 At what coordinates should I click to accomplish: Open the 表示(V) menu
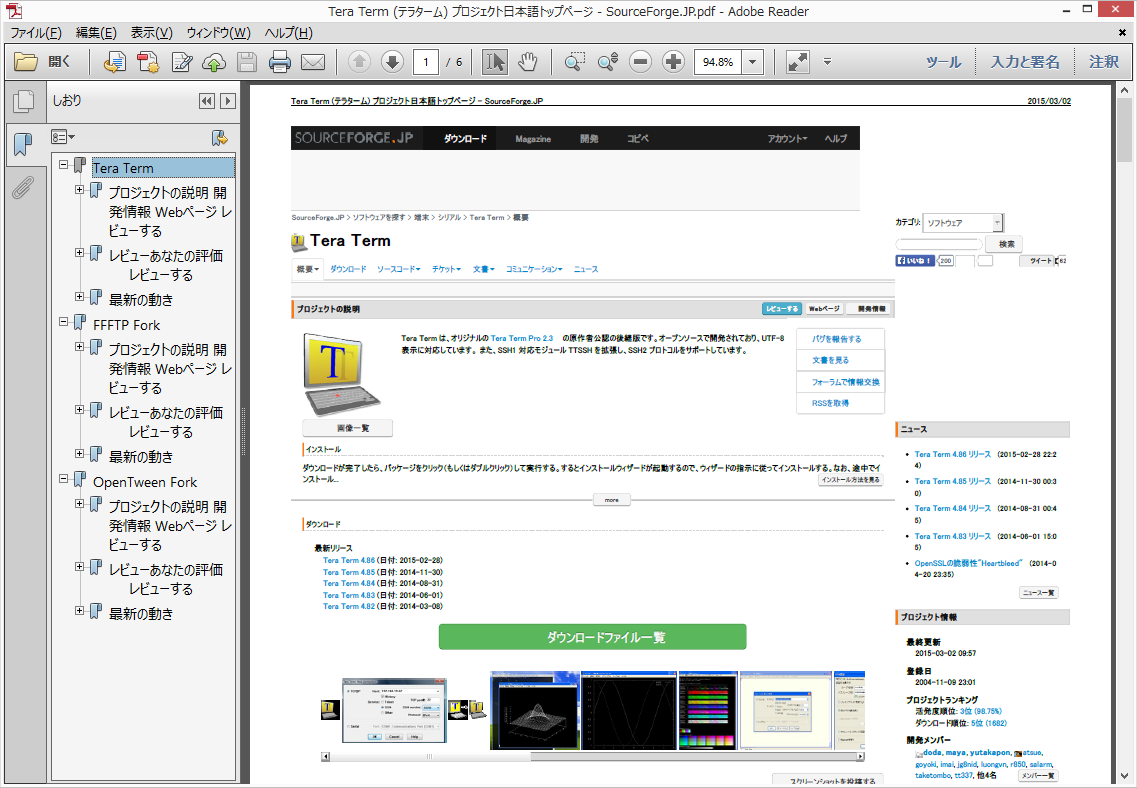click(151, 33)
